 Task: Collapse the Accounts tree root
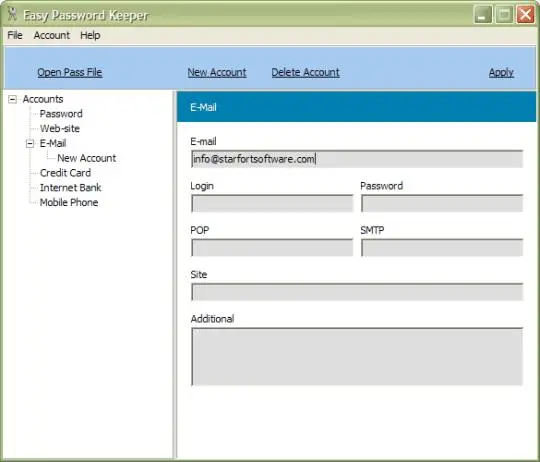click(x=12, y=99)
